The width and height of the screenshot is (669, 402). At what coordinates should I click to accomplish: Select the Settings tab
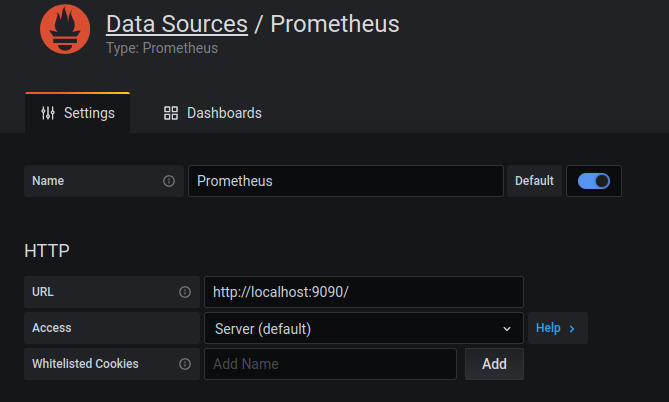(78, 113)
